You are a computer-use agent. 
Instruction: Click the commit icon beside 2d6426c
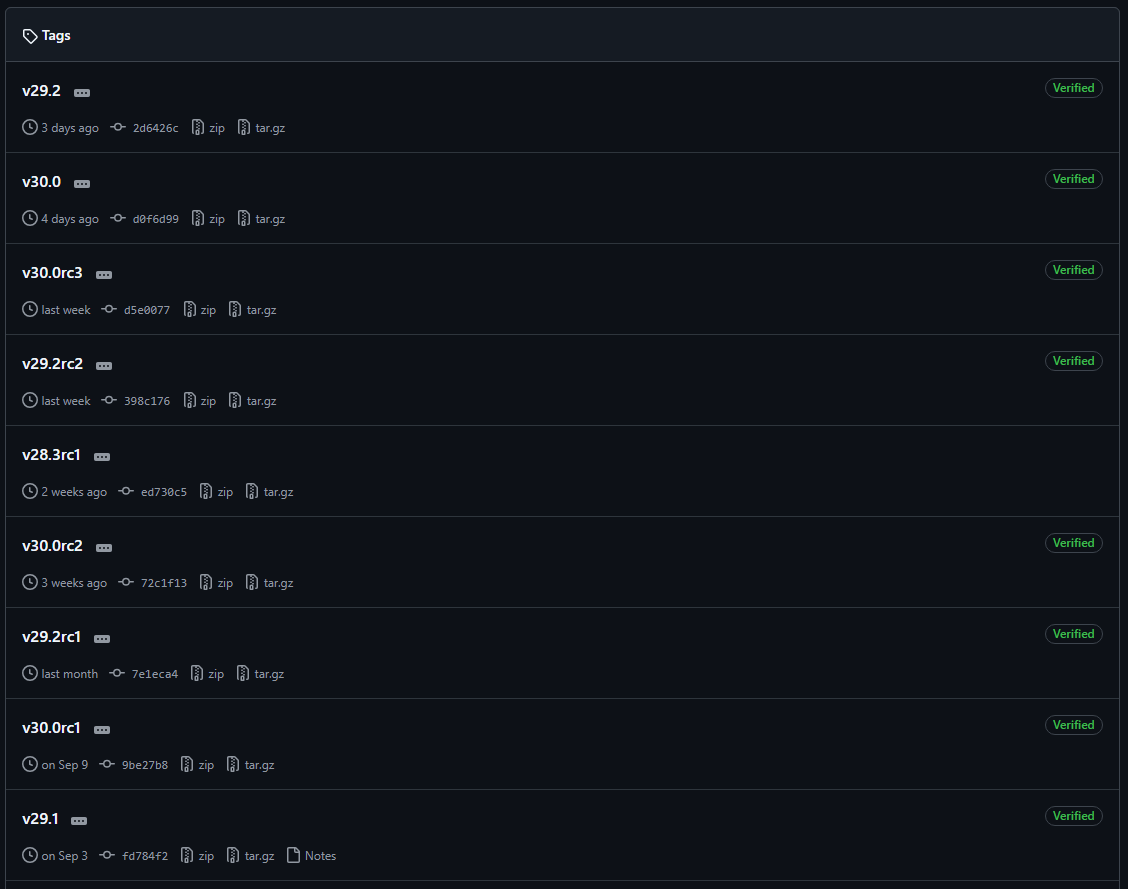(x=118, y=128)
